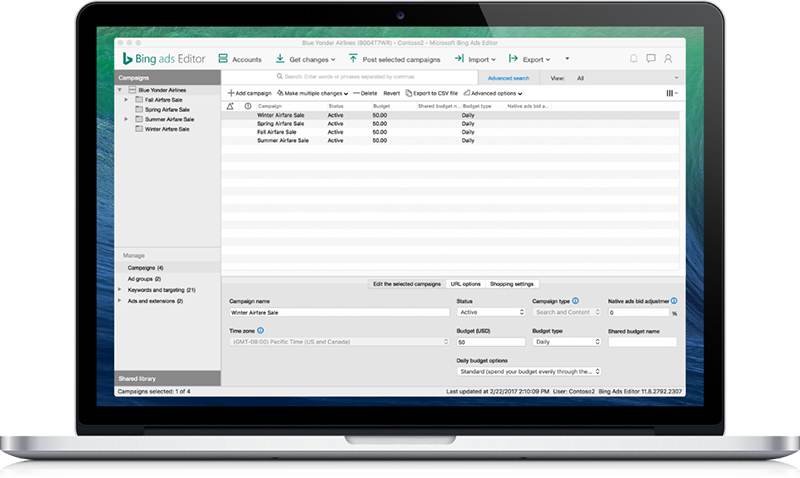
Task: Switch to URL options tab
Action: 465,284
